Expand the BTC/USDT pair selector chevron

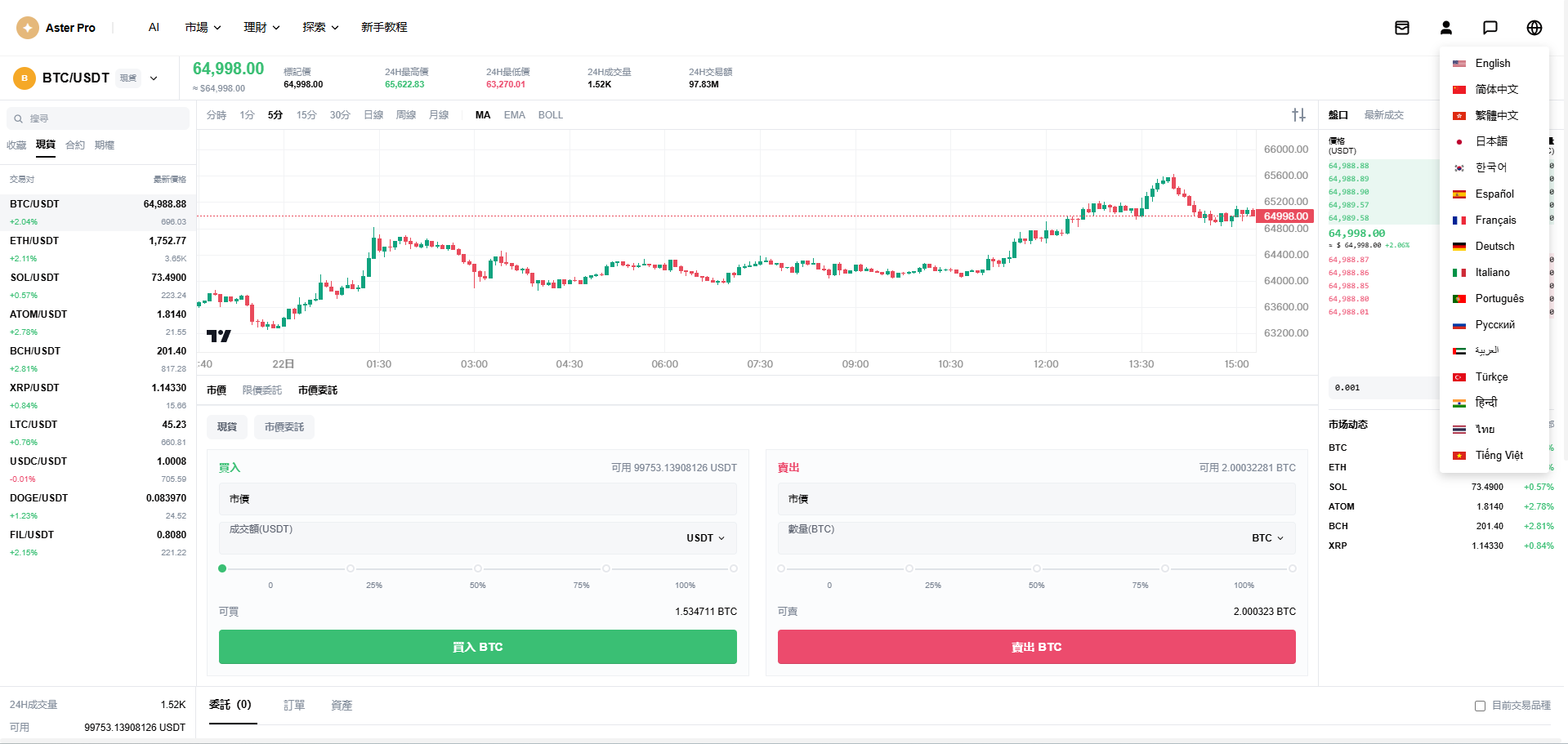[x=154, y=78]
